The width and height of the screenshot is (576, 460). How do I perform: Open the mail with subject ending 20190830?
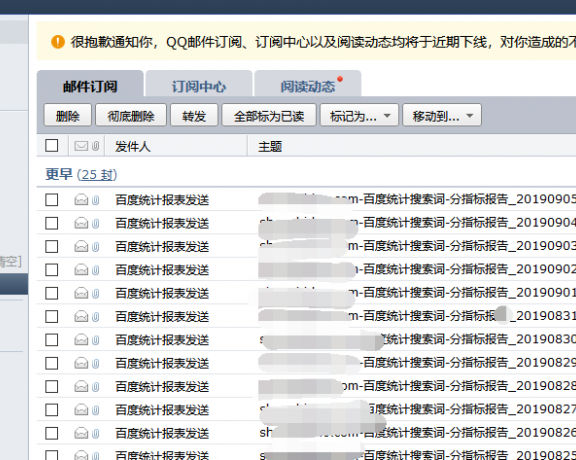(417, 339)
